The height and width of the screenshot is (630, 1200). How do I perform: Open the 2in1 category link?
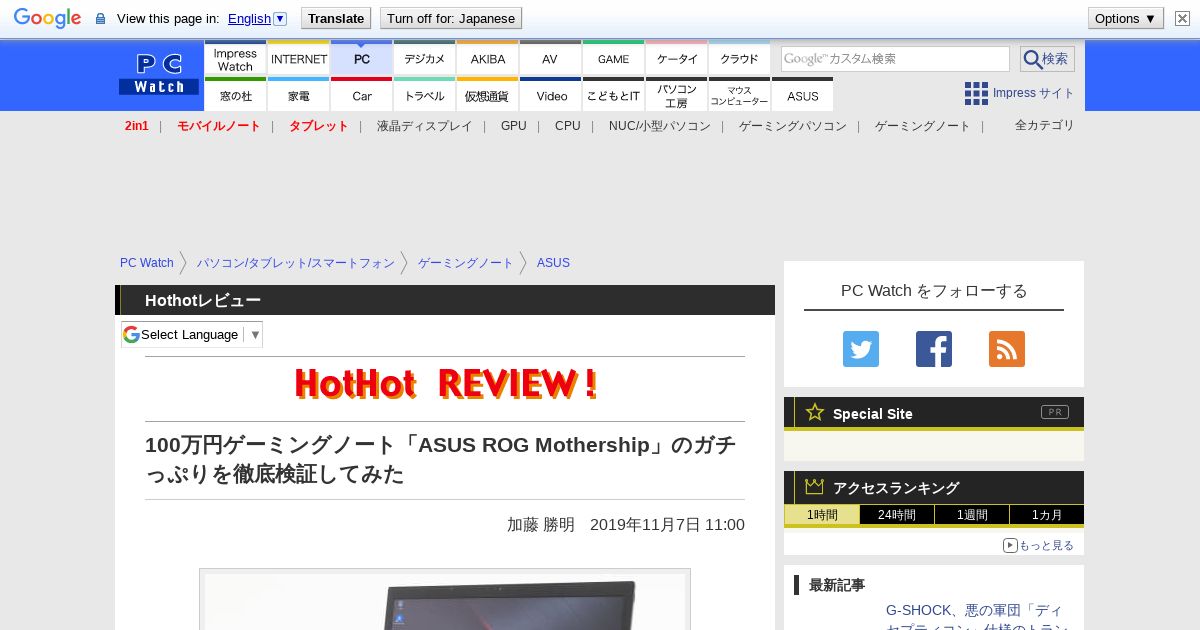click(x=137, y=126)
